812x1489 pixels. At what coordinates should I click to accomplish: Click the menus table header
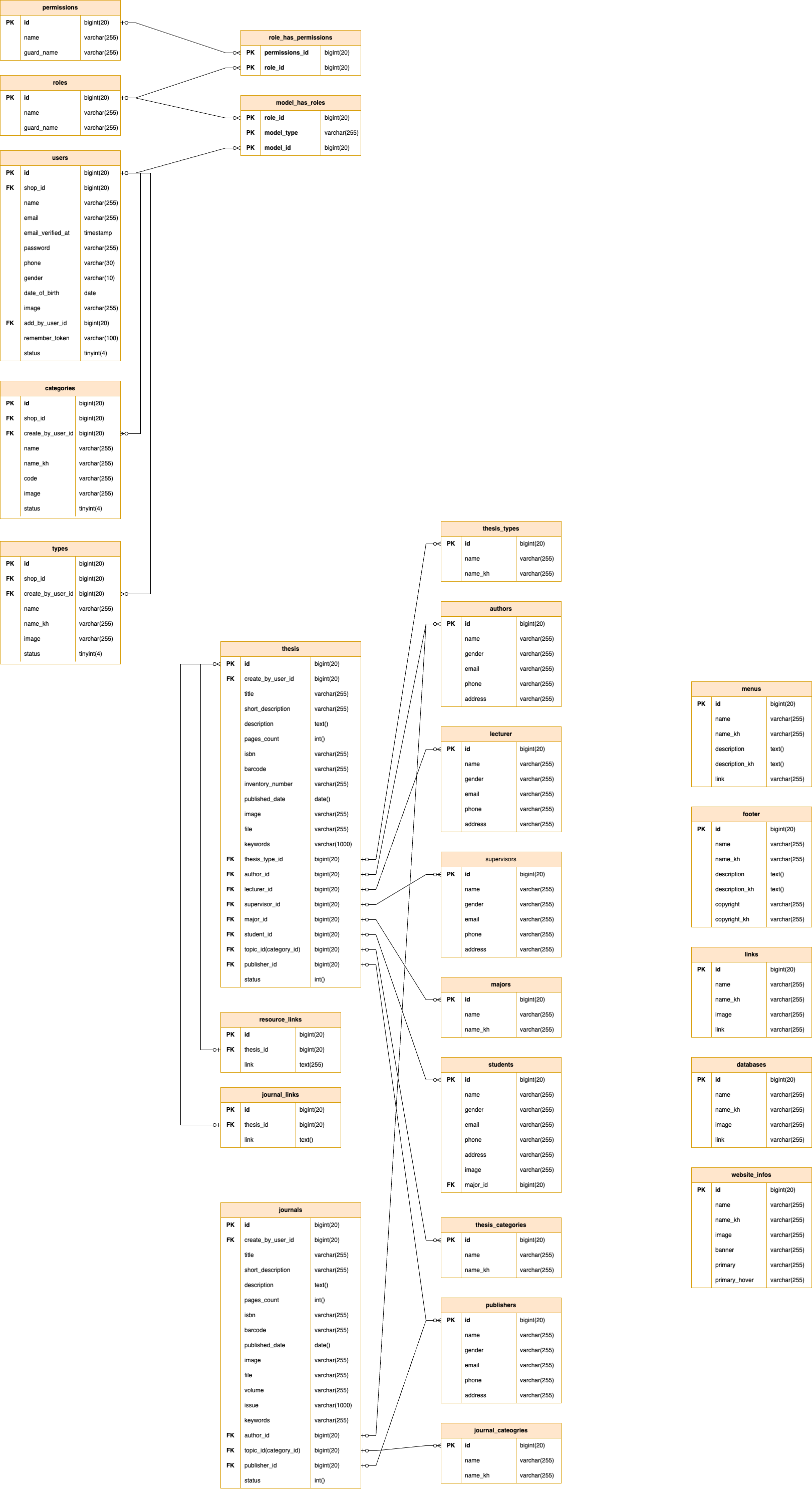click(x=751, y=689)
